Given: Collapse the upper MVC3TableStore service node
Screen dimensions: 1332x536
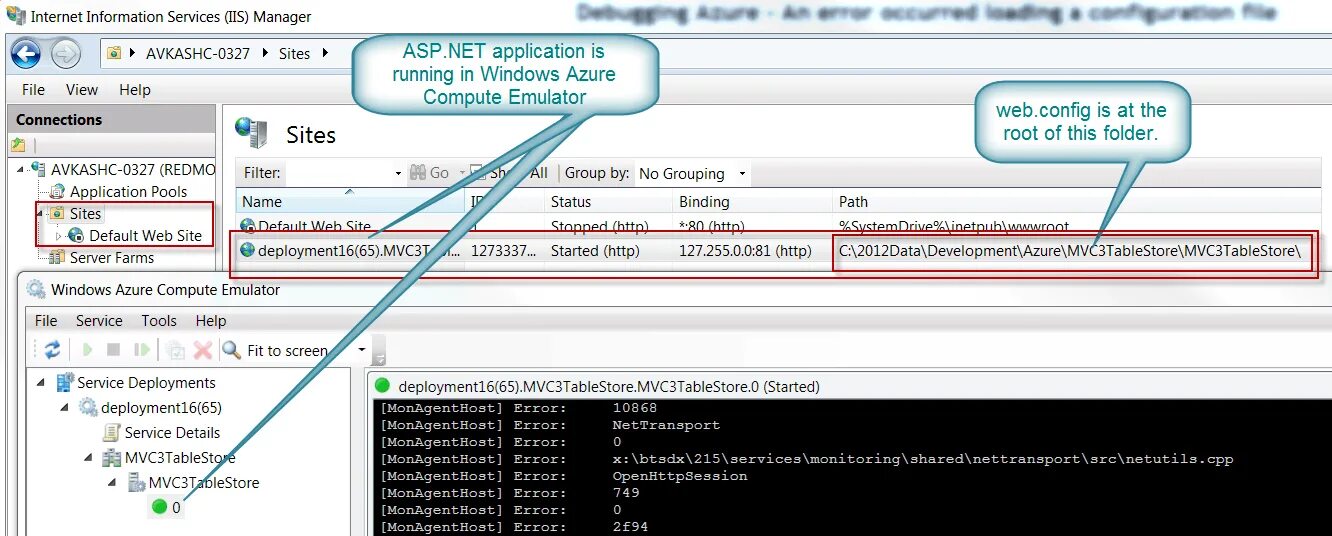Looking at the screenshot, I should [89, 457].
